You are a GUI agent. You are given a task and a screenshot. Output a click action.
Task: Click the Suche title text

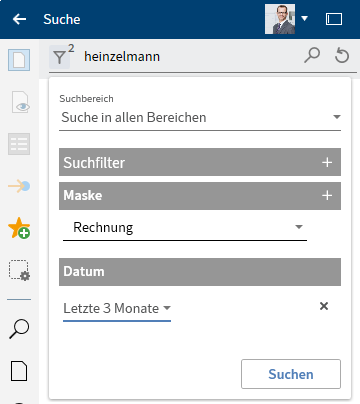(x=62, y=19)
